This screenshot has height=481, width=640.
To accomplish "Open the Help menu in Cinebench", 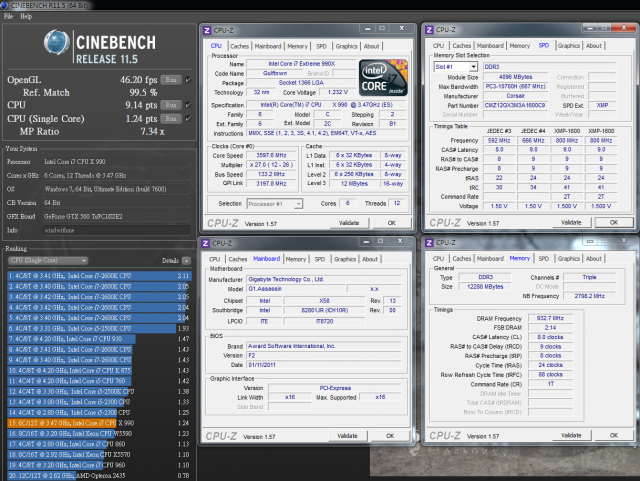I will point(26,16).
